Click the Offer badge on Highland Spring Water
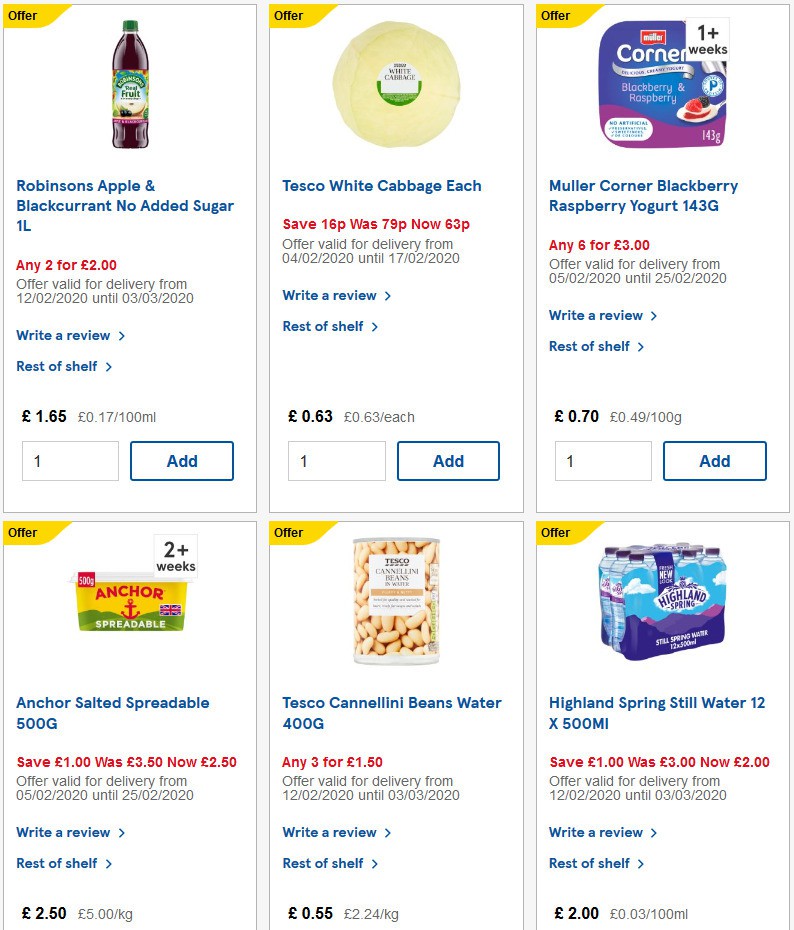 [555, 532]
